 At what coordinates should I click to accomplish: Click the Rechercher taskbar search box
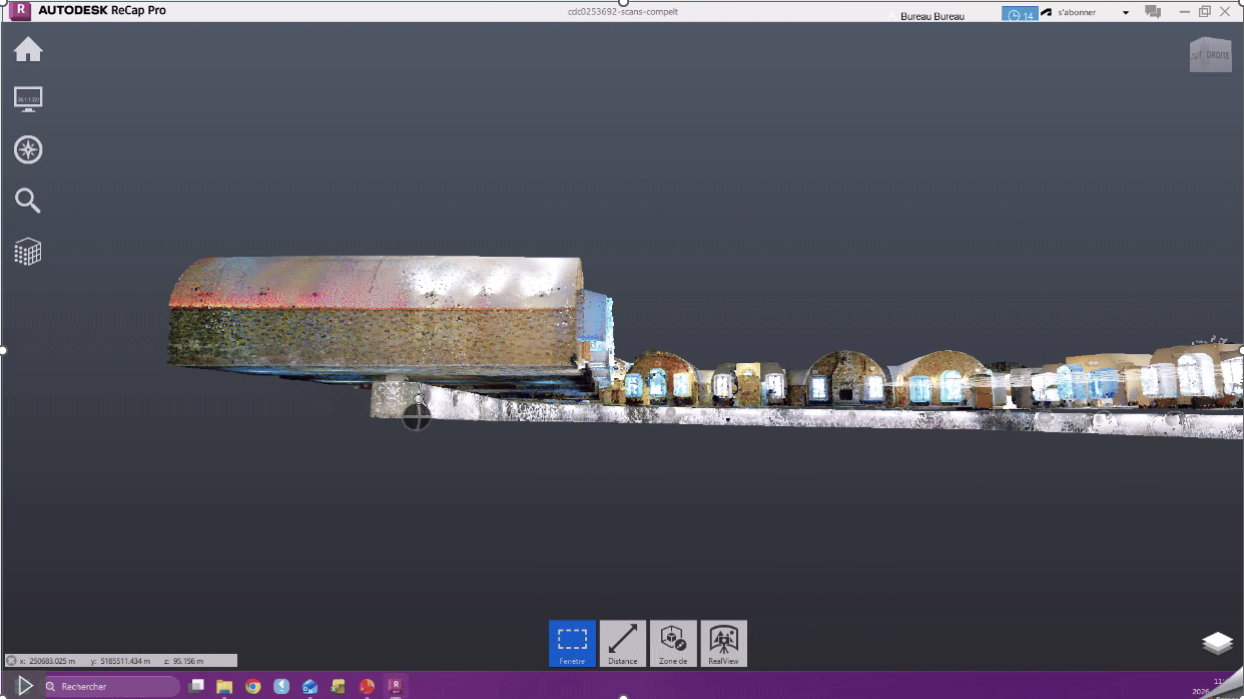112,686
